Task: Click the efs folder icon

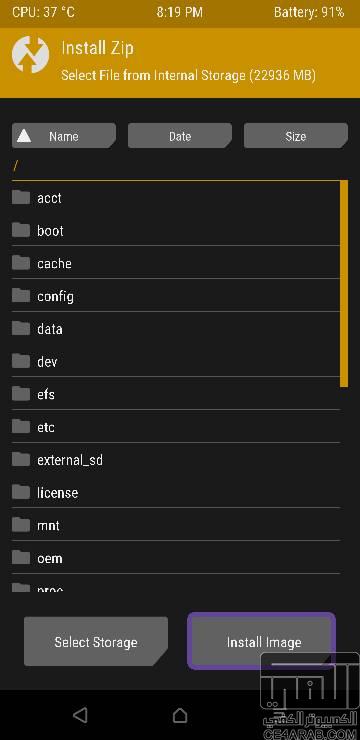Action: point(21,393)
